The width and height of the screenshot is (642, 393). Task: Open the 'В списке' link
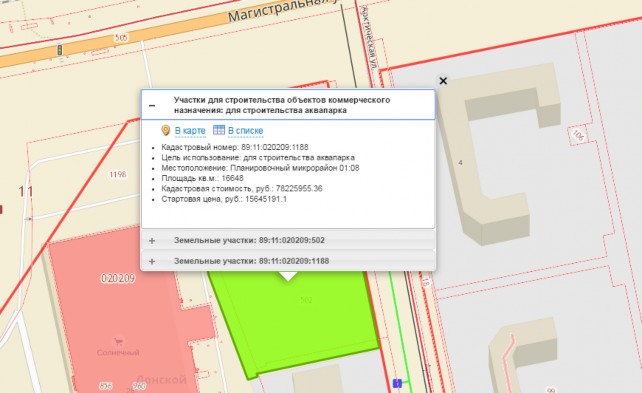(x=245, y=131)
